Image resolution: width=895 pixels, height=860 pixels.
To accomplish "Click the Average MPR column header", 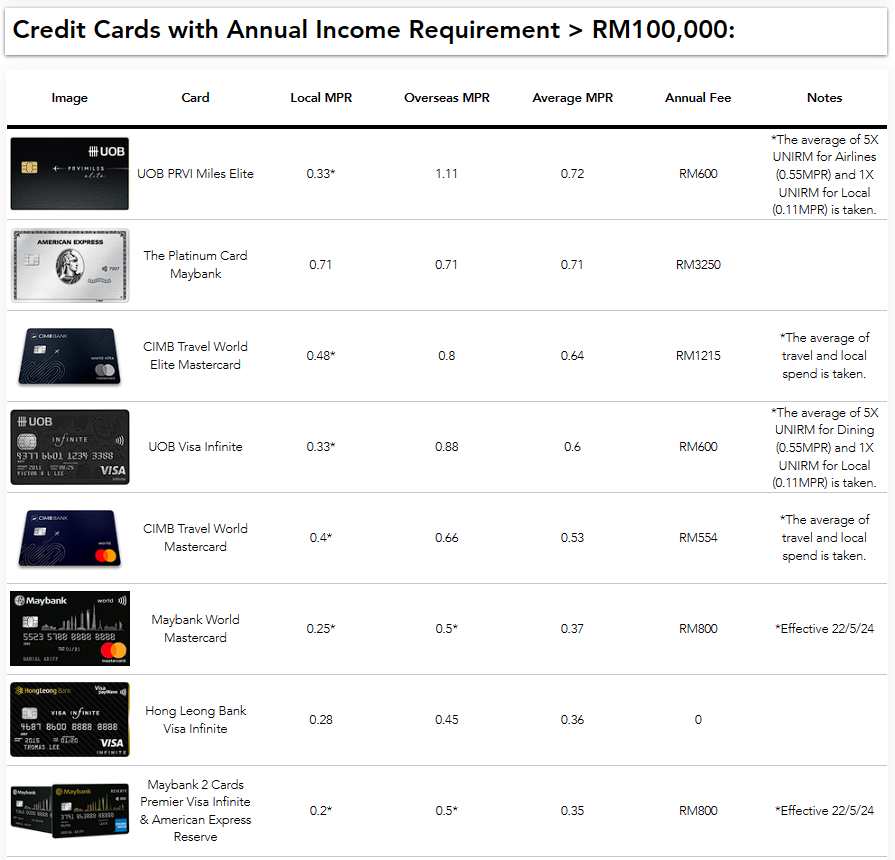I will pos(573,98).
